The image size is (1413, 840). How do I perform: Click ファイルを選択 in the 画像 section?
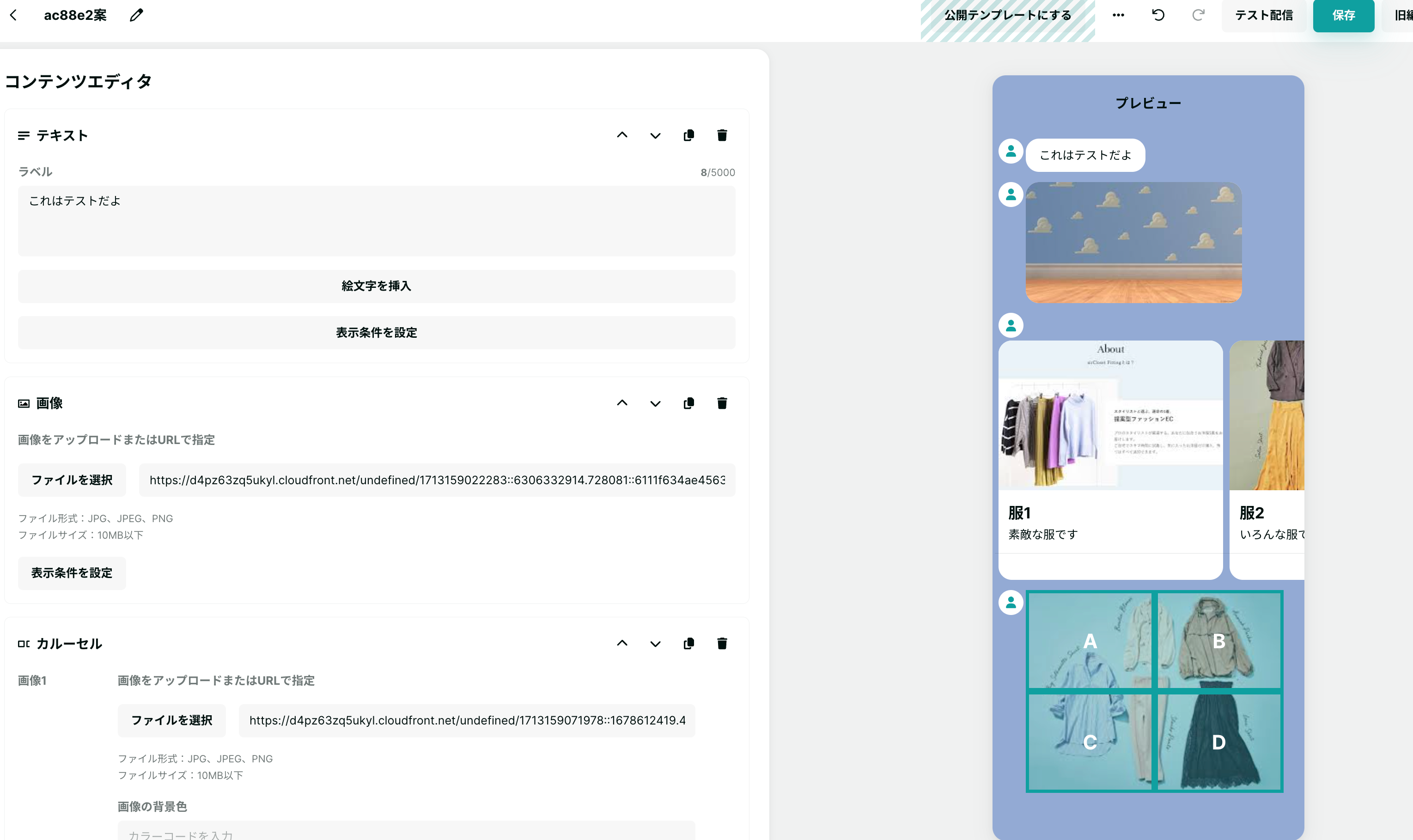[72, 480]
